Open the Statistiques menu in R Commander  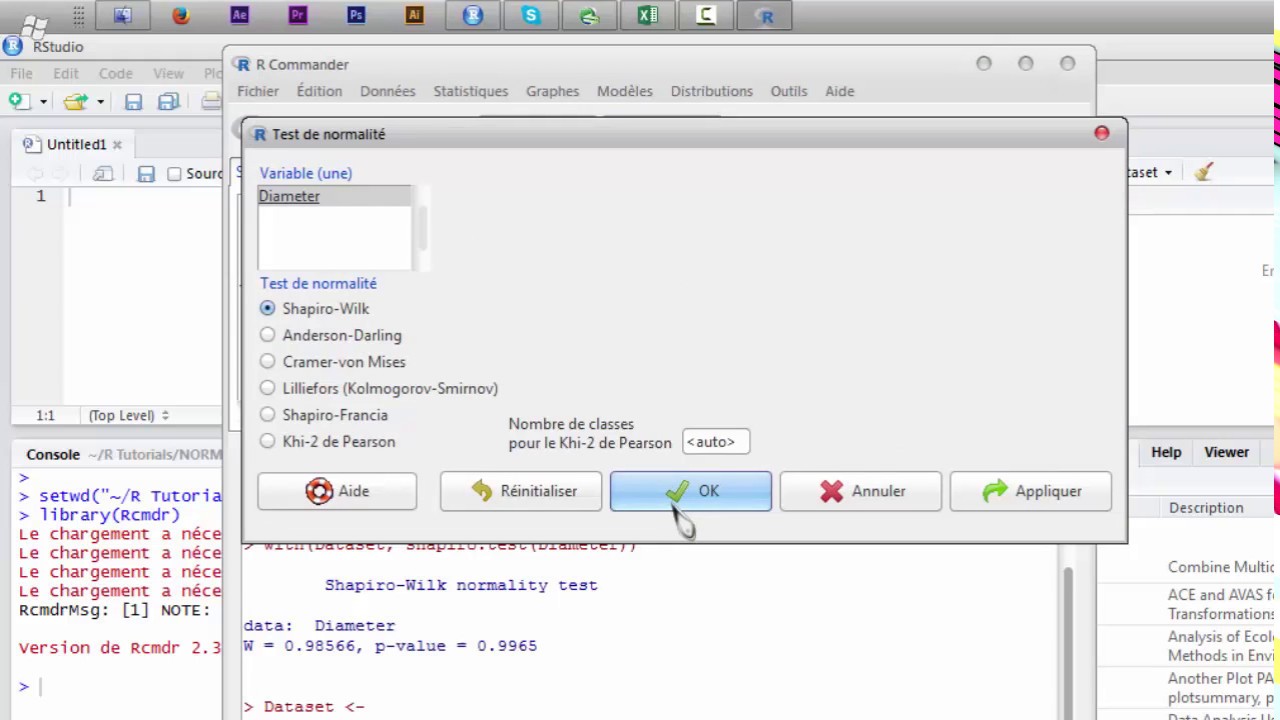471,91
